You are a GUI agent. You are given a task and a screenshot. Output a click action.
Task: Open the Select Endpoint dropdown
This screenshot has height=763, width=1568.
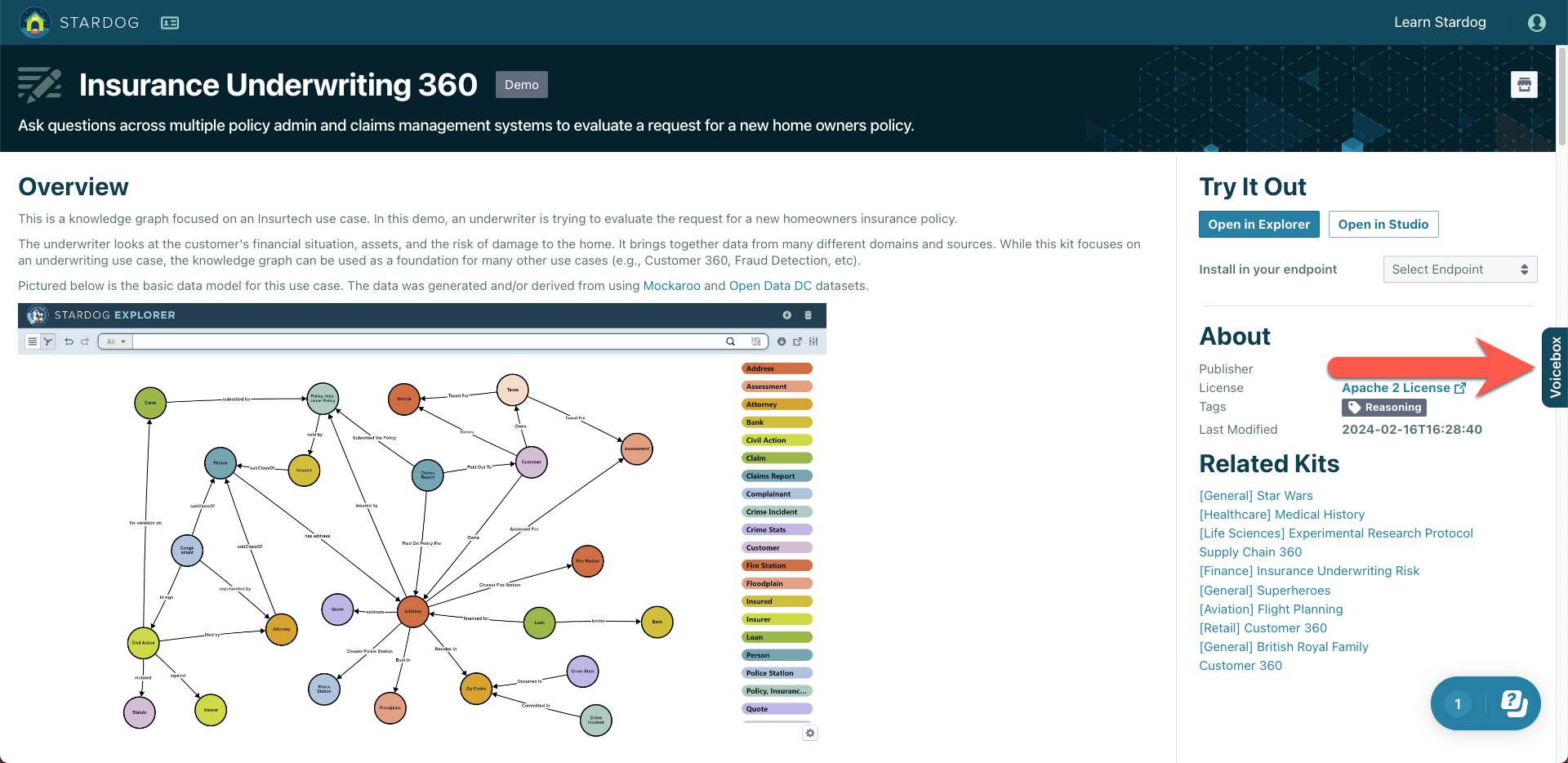coord(1460,270)
